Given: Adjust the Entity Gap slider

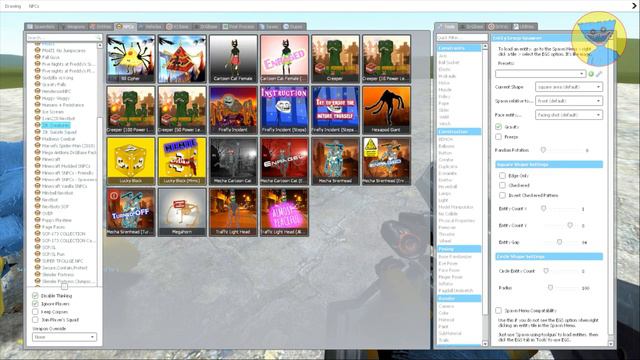Looking at the screenshot, I should [x=561, y=242].
